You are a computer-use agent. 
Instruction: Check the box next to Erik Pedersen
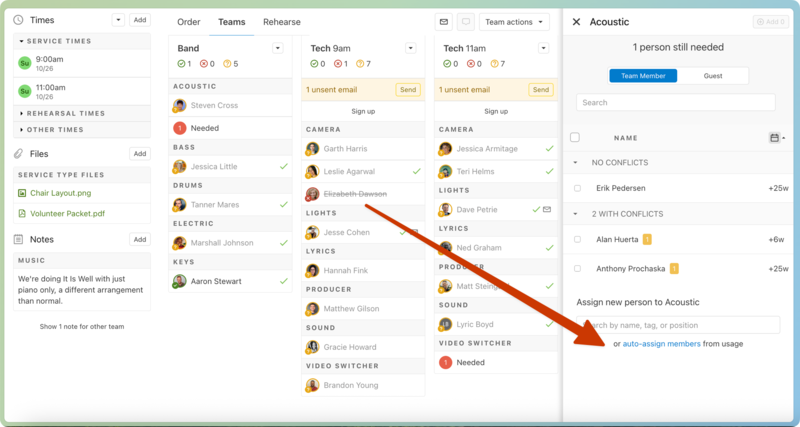click(x=577, y=188)
